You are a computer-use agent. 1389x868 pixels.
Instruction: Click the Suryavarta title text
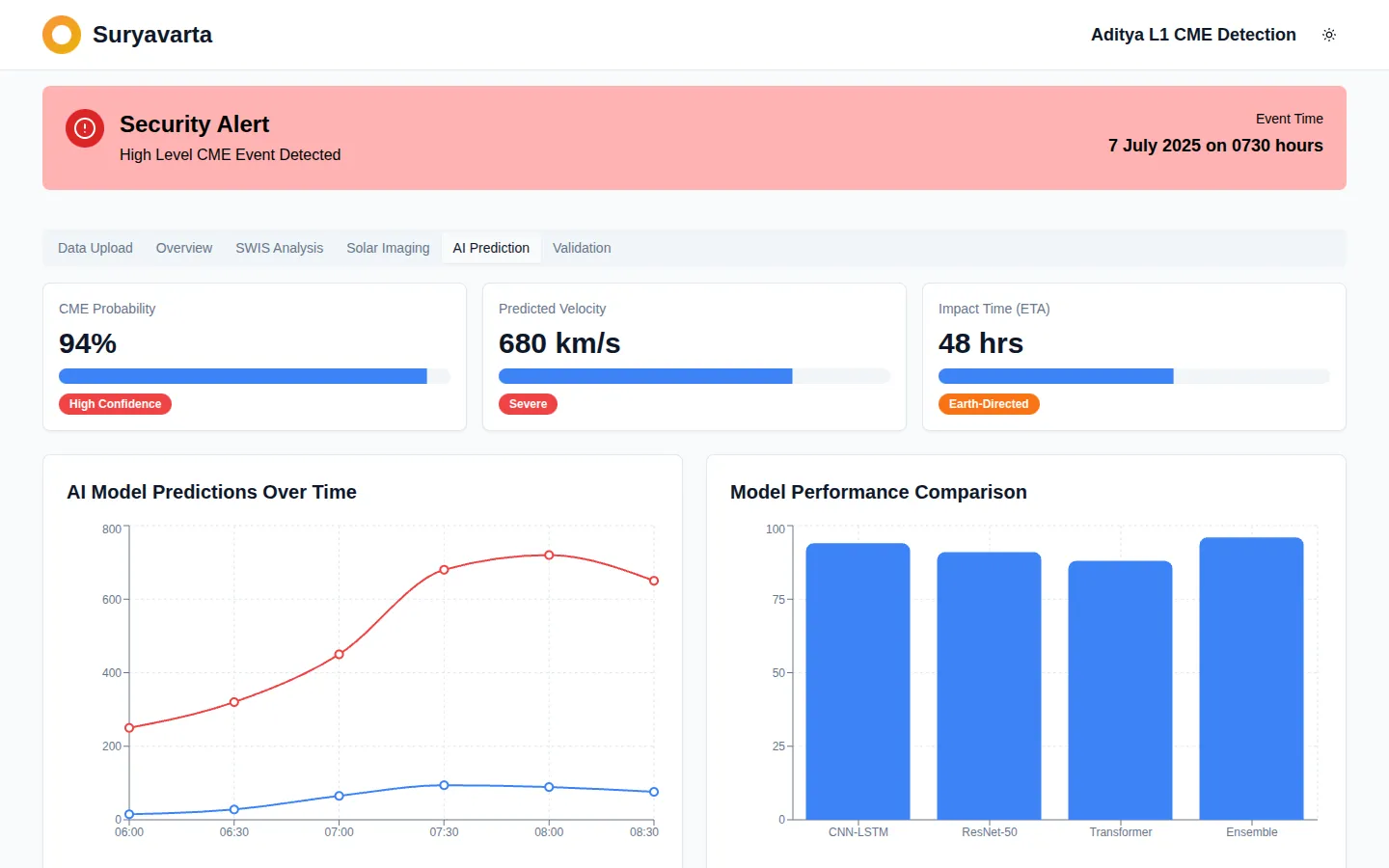point(152,35)
